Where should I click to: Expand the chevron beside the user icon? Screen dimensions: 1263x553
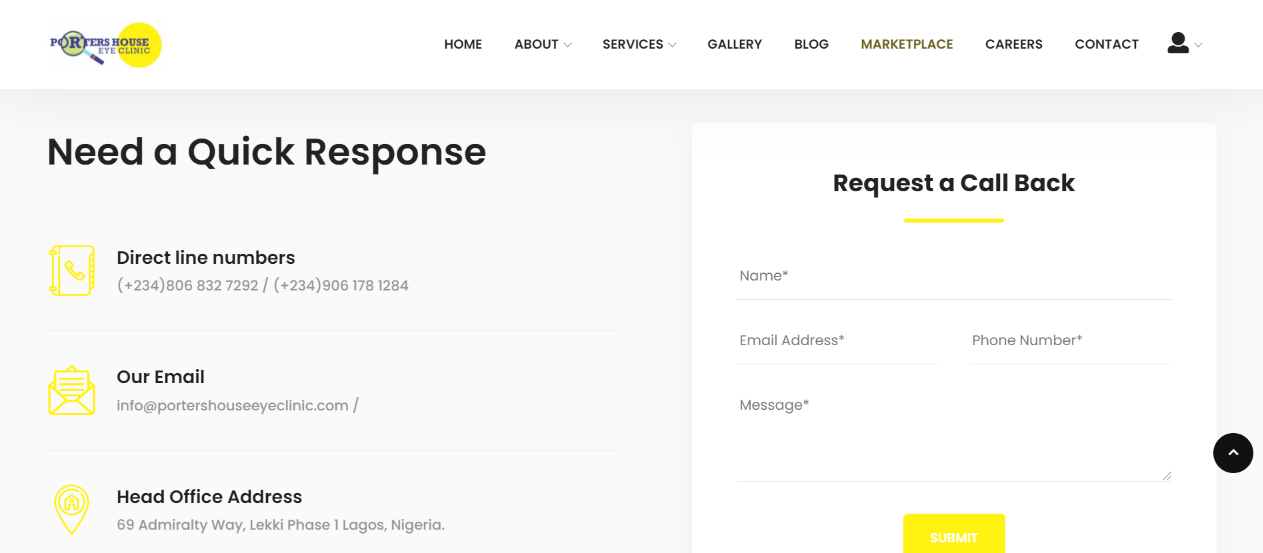tap(1198, 45)
